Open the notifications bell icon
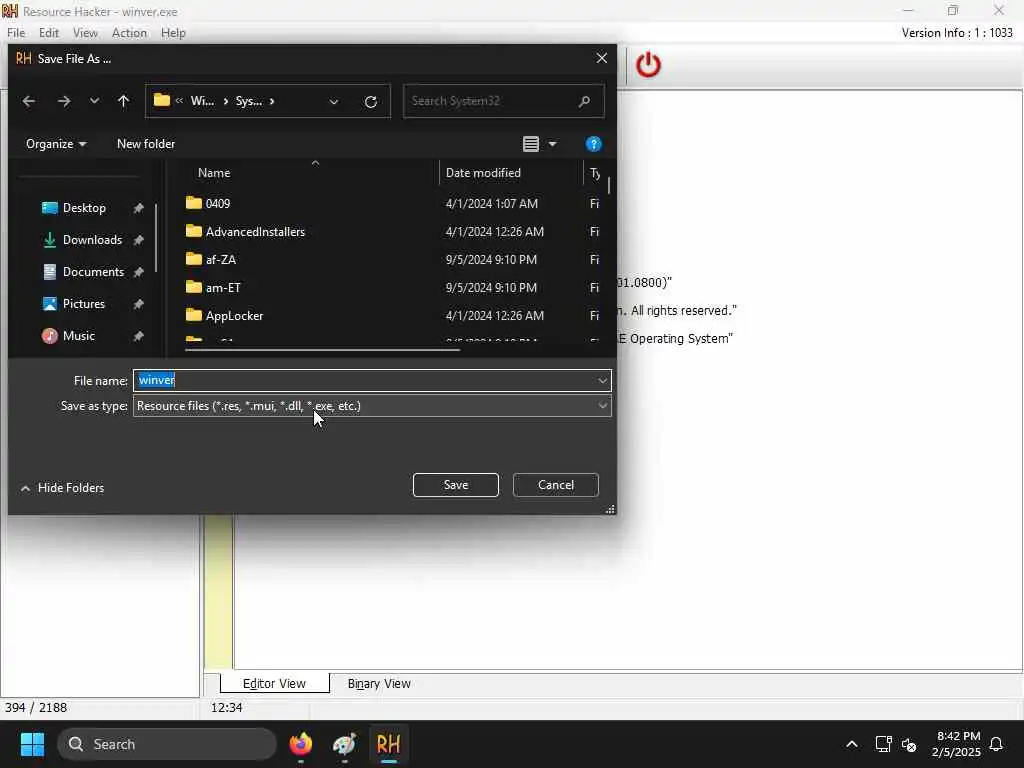Viewport: 1024px width, 768px height. [x=997, y=744]
